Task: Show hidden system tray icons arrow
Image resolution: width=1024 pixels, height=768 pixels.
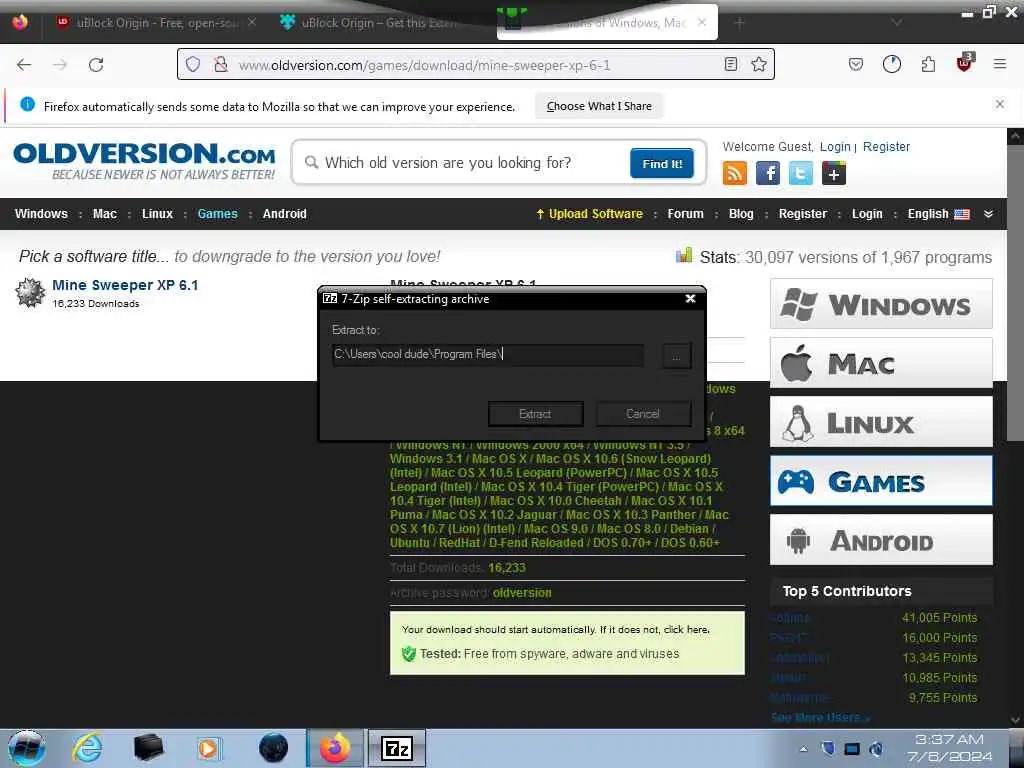Action: 803,749
